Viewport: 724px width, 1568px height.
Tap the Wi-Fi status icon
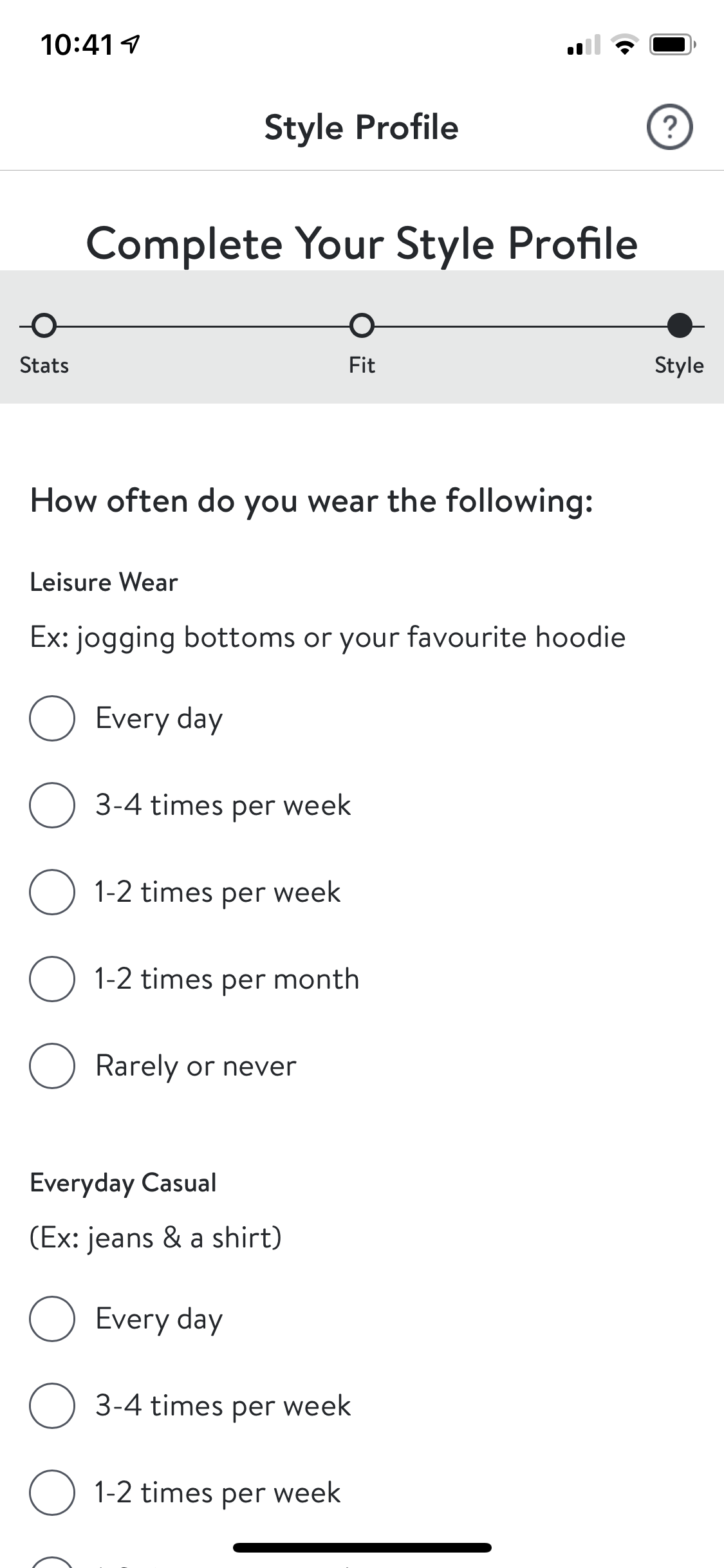[623, 45]
